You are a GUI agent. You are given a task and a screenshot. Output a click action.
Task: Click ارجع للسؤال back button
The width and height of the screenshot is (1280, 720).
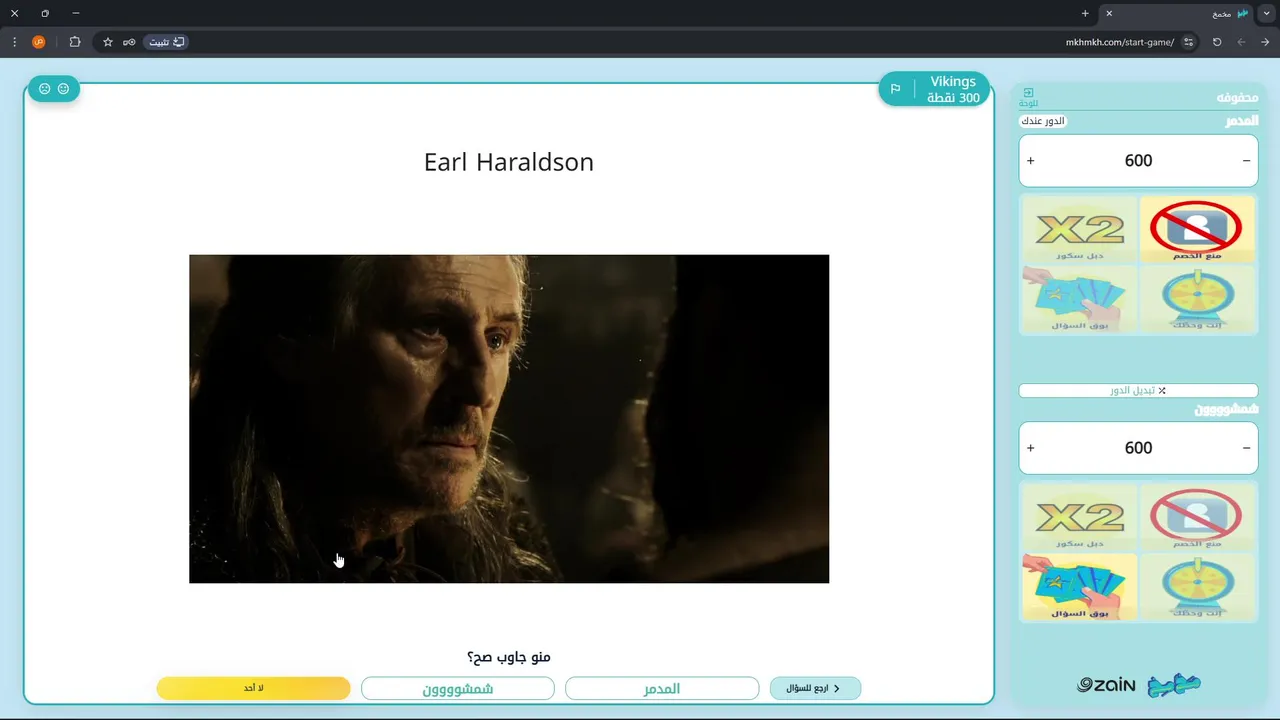coord(815,688)
